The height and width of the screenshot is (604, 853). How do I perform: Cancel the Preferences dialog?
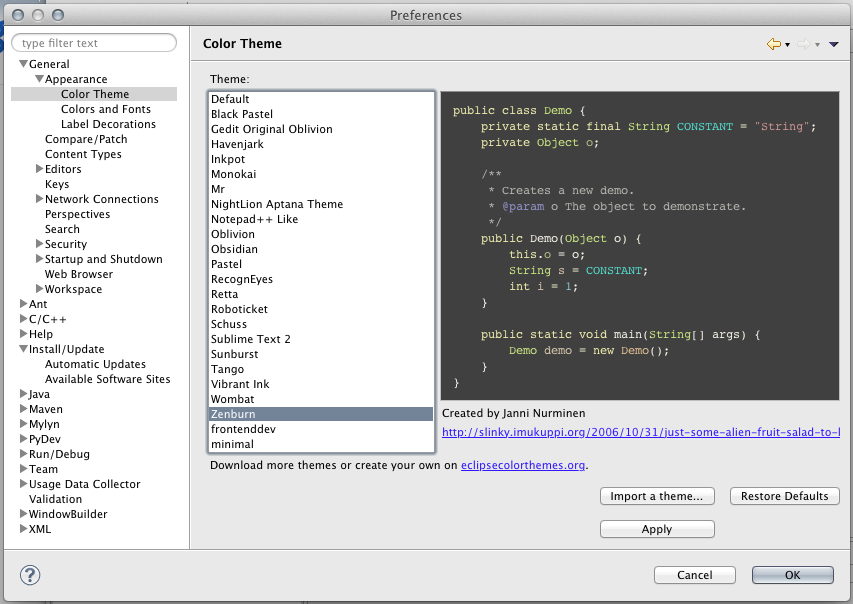click(695, 575)
